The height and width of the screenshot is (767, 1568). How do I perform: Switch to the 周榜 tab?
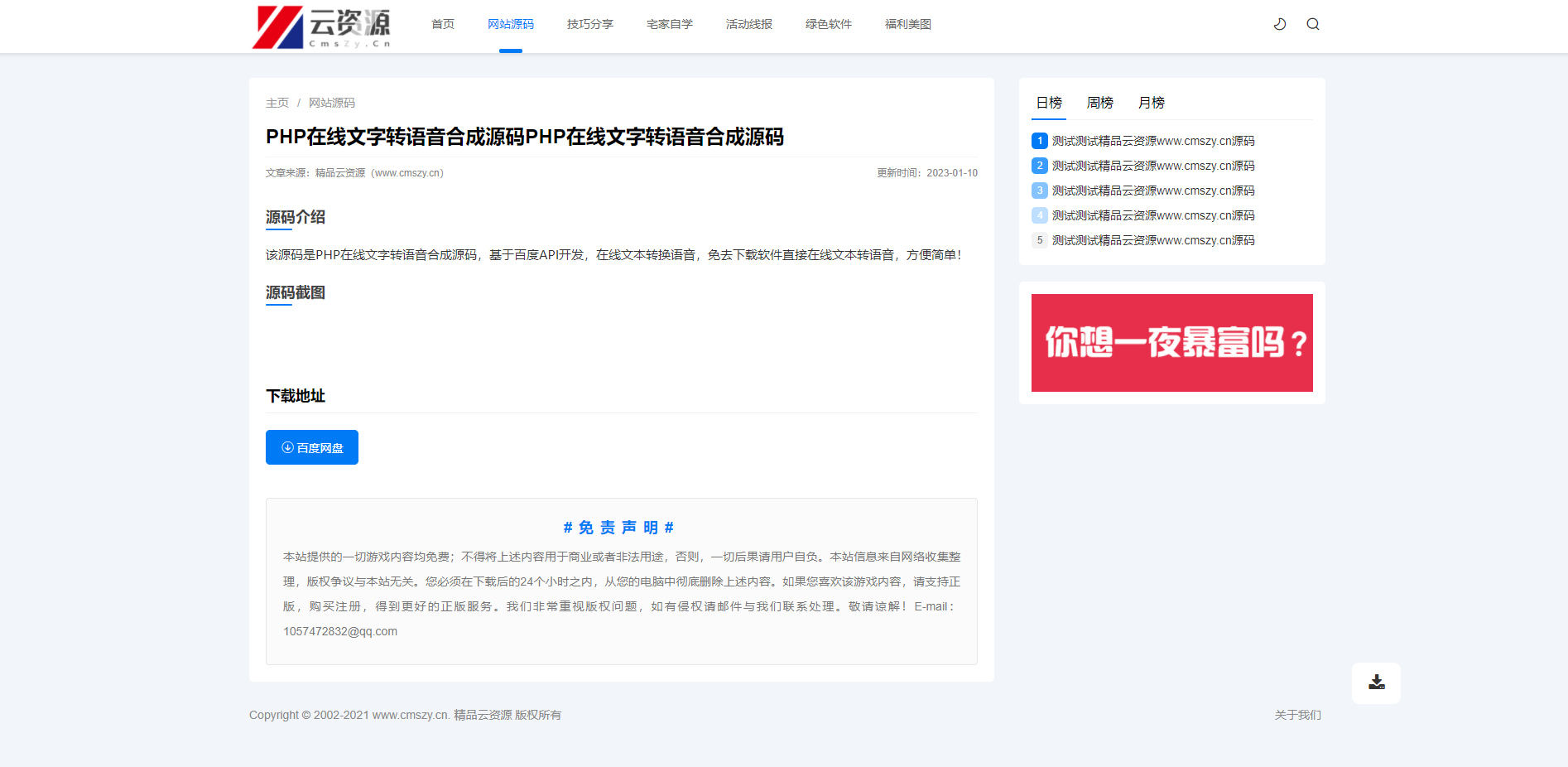1100,103
